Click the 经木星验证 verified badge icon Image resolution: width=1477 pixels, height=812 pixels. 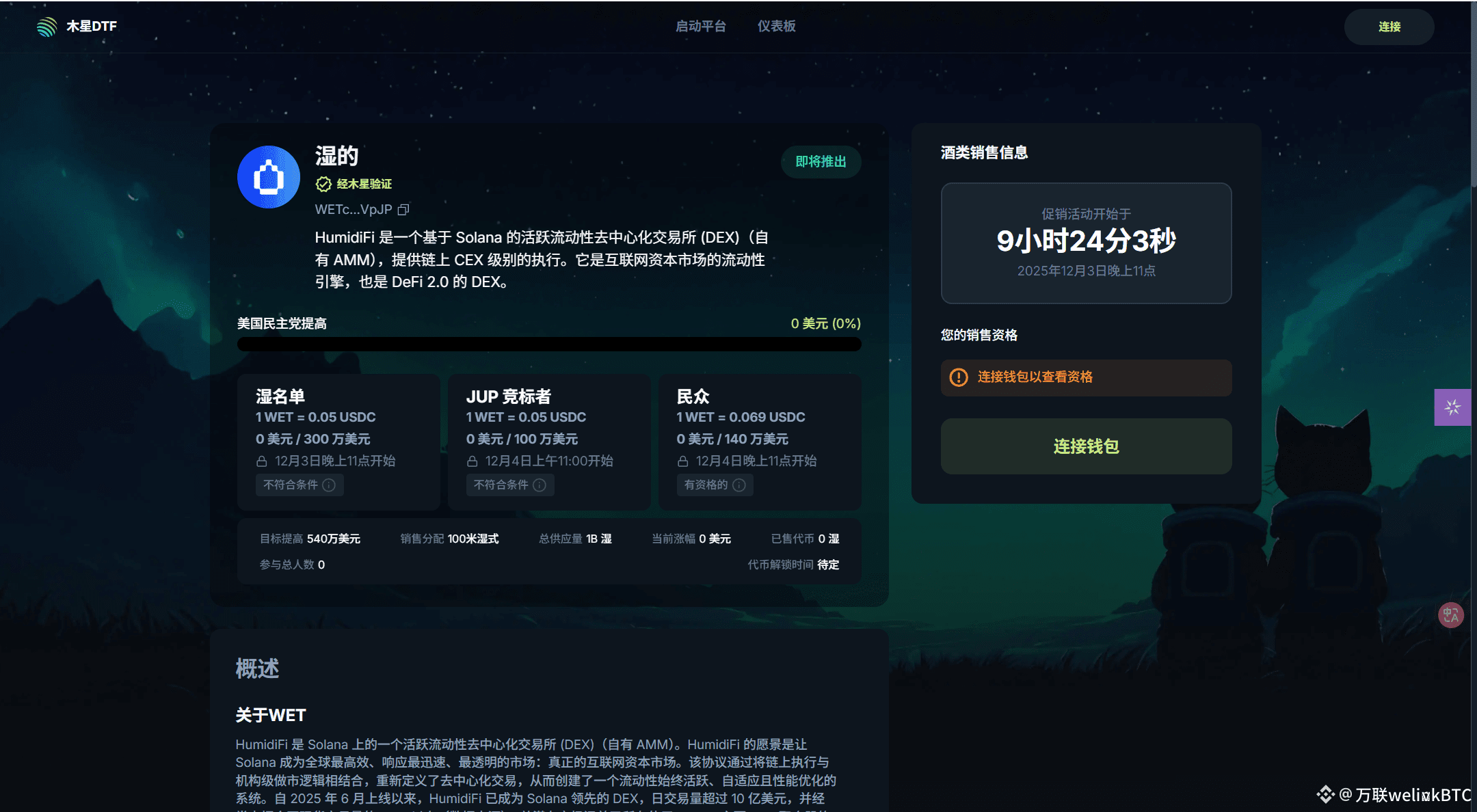pyautogui.click(x=322, y=183)
